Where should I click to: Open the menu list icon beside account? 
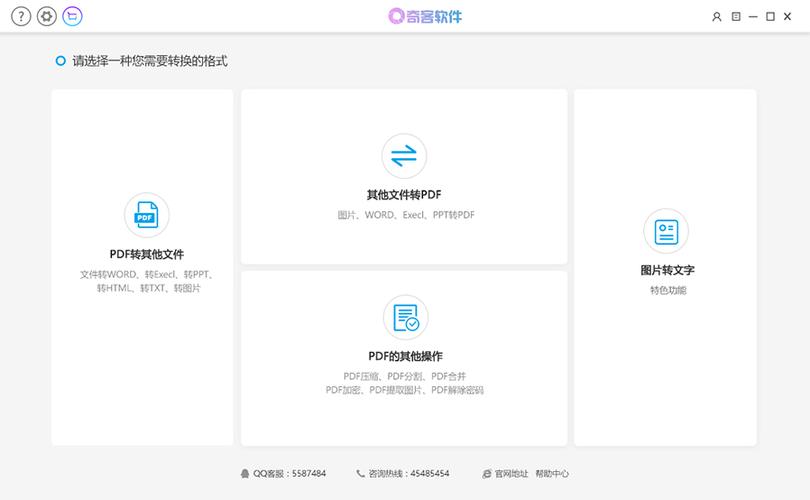tap(736, 17)
